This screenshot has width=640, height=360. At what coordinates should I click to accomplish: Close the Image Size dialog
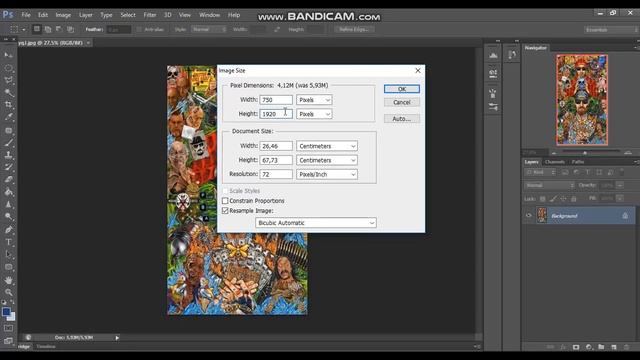click(418, 71)
